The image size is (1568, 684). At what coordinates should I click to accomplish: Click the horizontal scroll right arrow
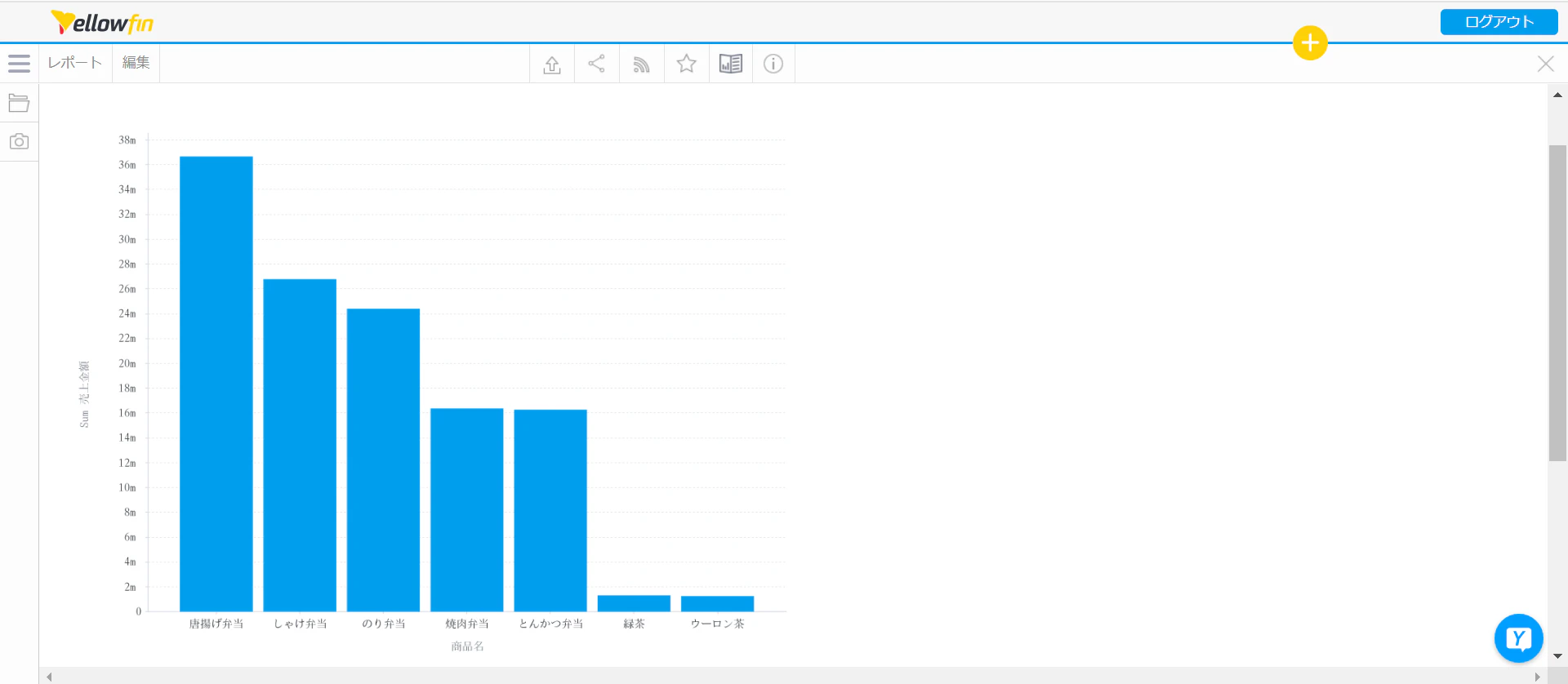[x=1537, y=677]
